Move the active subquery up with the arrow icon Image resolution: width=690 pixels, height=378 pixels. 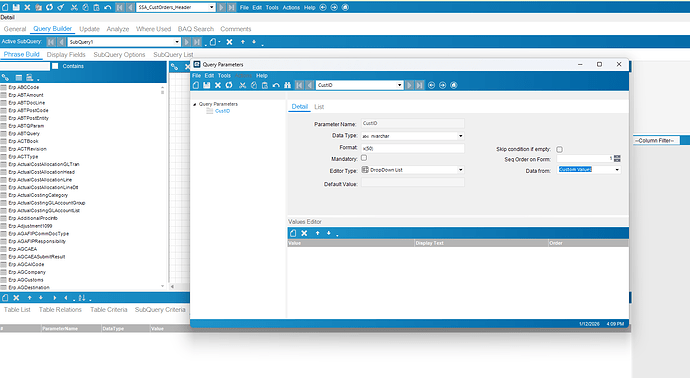pyautogui.click(x=242, y=42)
